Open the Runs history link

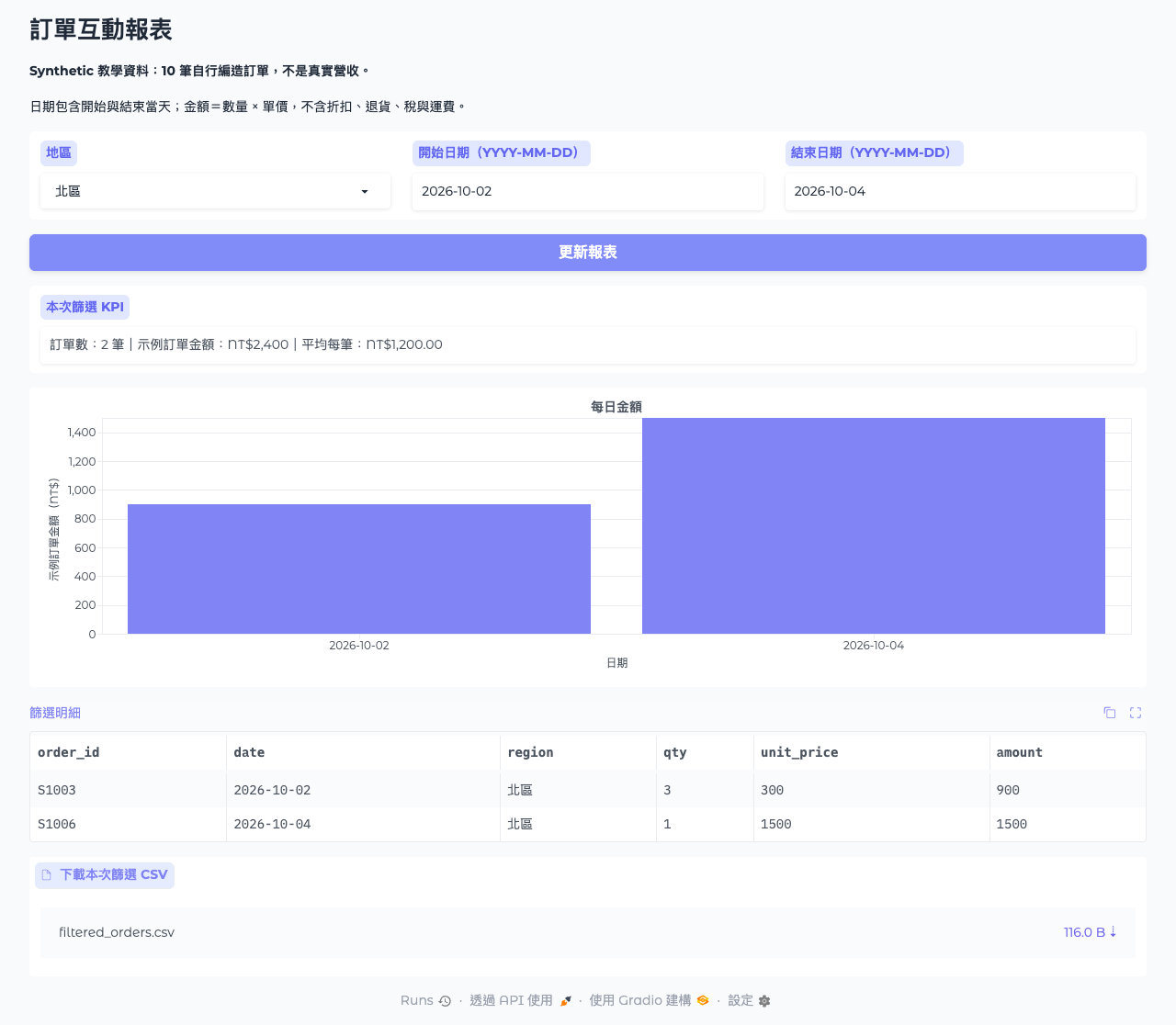click(x=425, y=1000)
